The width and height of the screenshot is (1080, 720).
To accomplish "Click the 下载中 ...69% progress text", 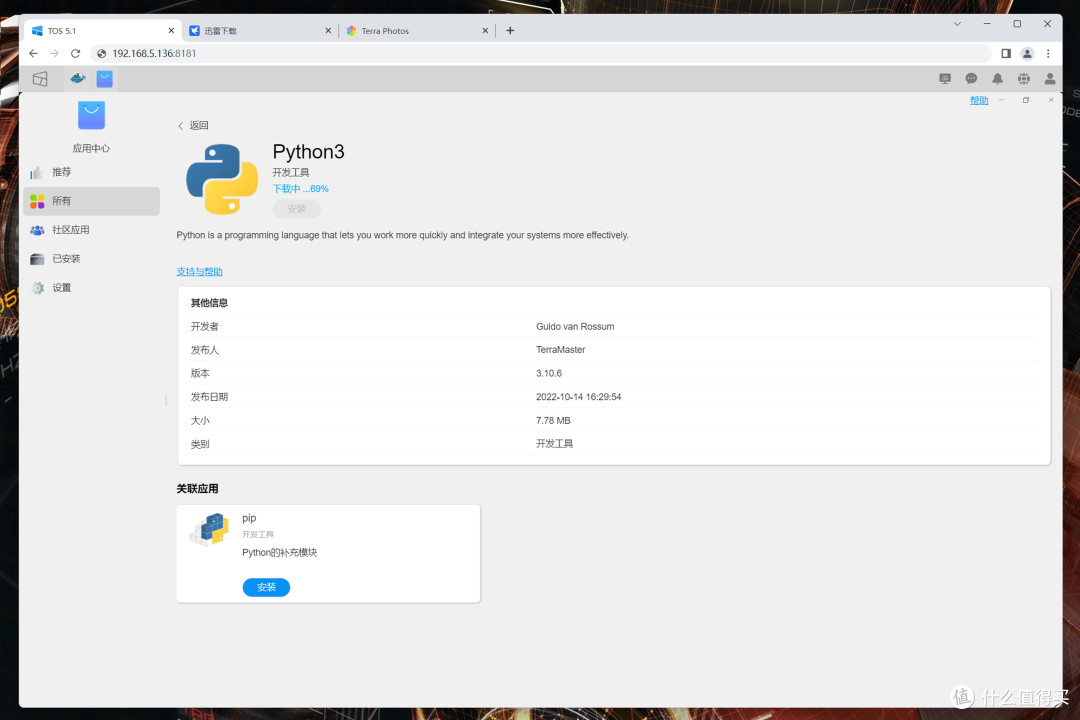I will point(300,188).
